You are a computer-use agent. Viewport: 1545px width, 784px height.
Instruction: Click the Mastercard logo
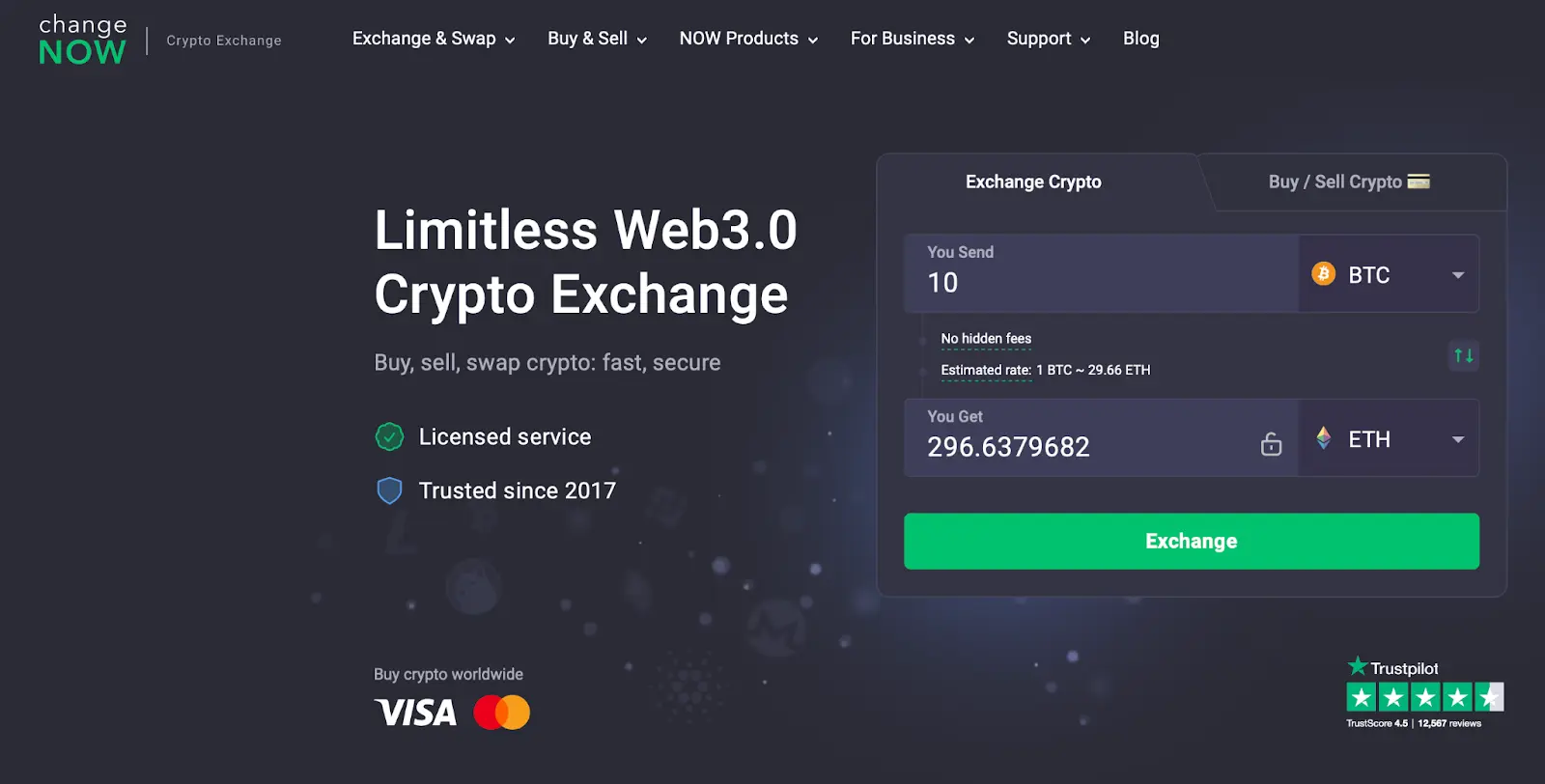point(501,713)
